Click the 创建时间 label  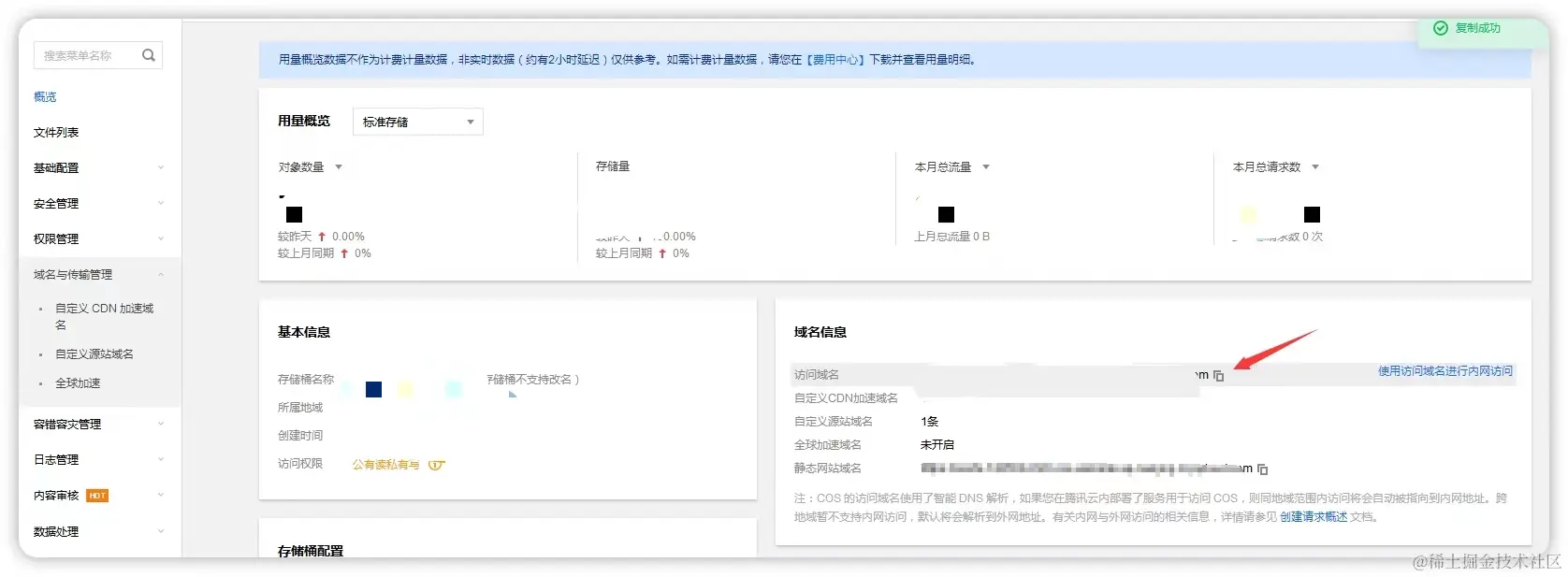click(300, 435)
